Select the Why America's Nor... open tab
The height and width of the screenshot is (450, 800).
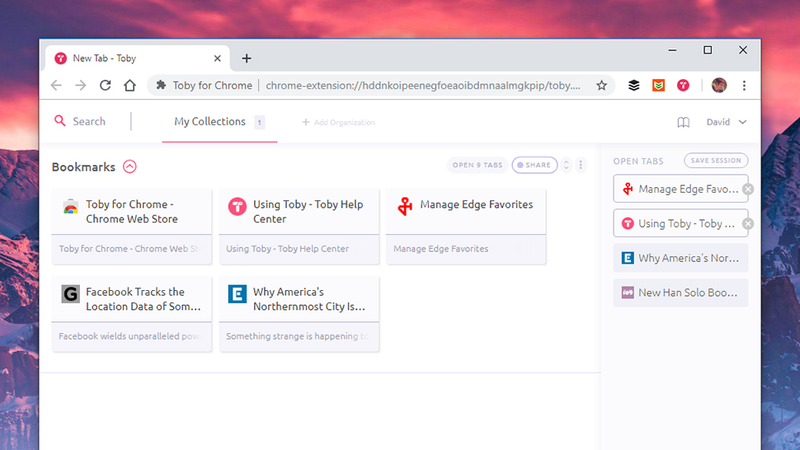coord(680,258)
